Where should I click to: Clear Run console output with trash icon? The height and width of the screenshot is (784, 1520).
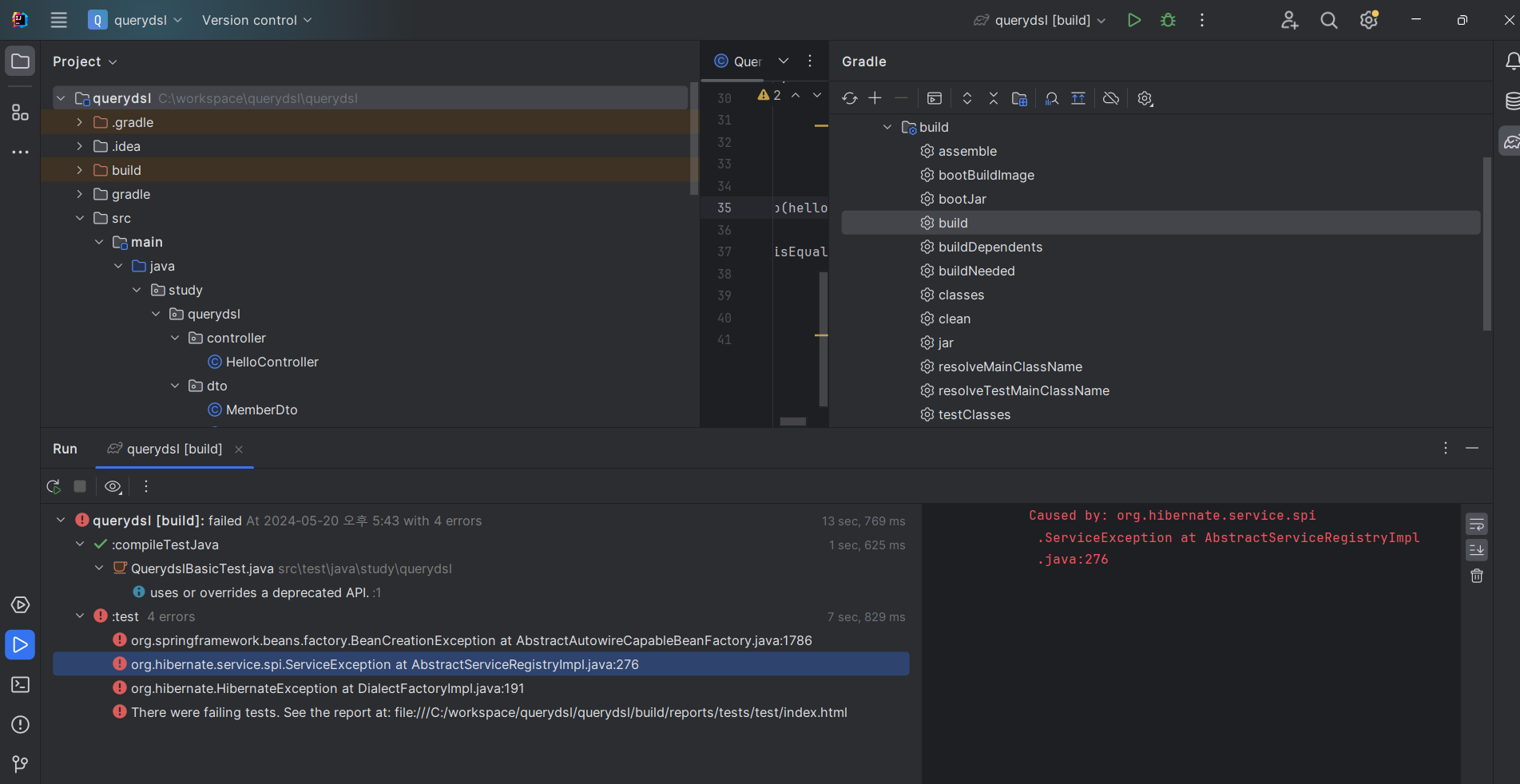(x=1477, y=576)
